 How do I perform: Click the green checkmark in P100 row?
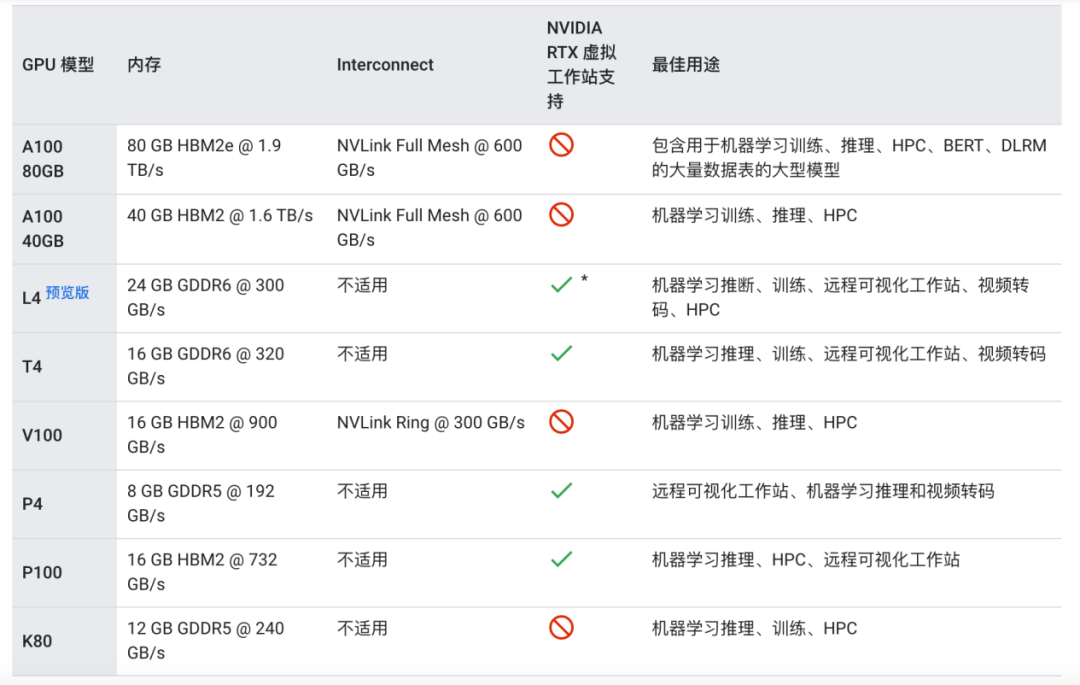[561, 559]
